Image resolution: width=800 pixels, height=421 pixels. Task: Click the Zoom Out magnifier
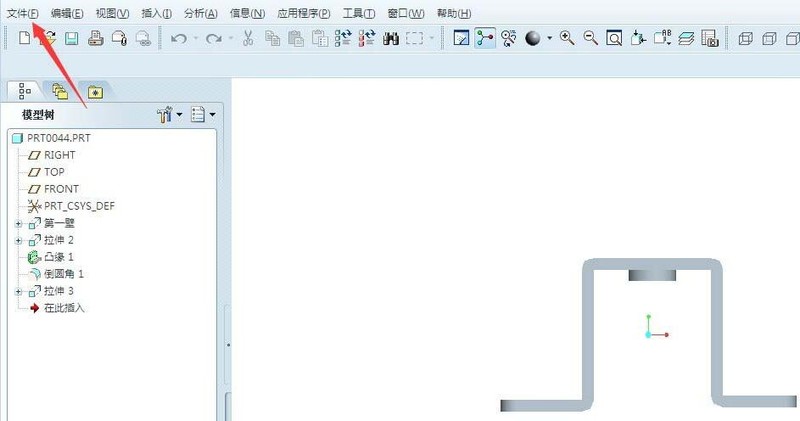coord(590,38)
